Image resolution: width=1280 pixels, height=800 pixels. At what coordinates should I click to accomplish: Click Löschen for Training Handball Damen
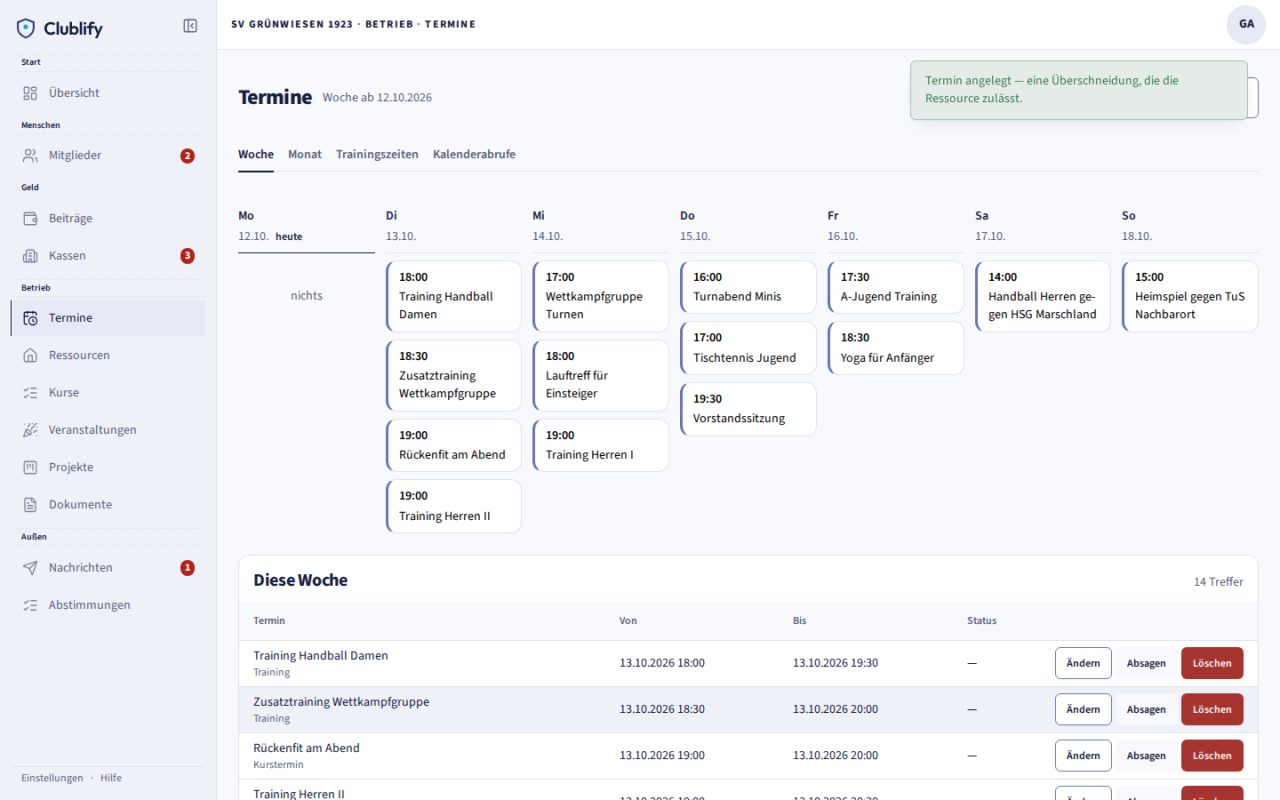[x=1212, y=663]
